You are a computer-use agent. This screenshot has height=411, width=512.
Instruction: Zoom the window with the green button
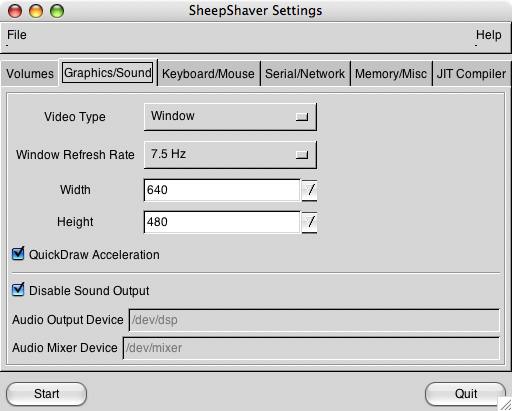click(x=57, y=11)
